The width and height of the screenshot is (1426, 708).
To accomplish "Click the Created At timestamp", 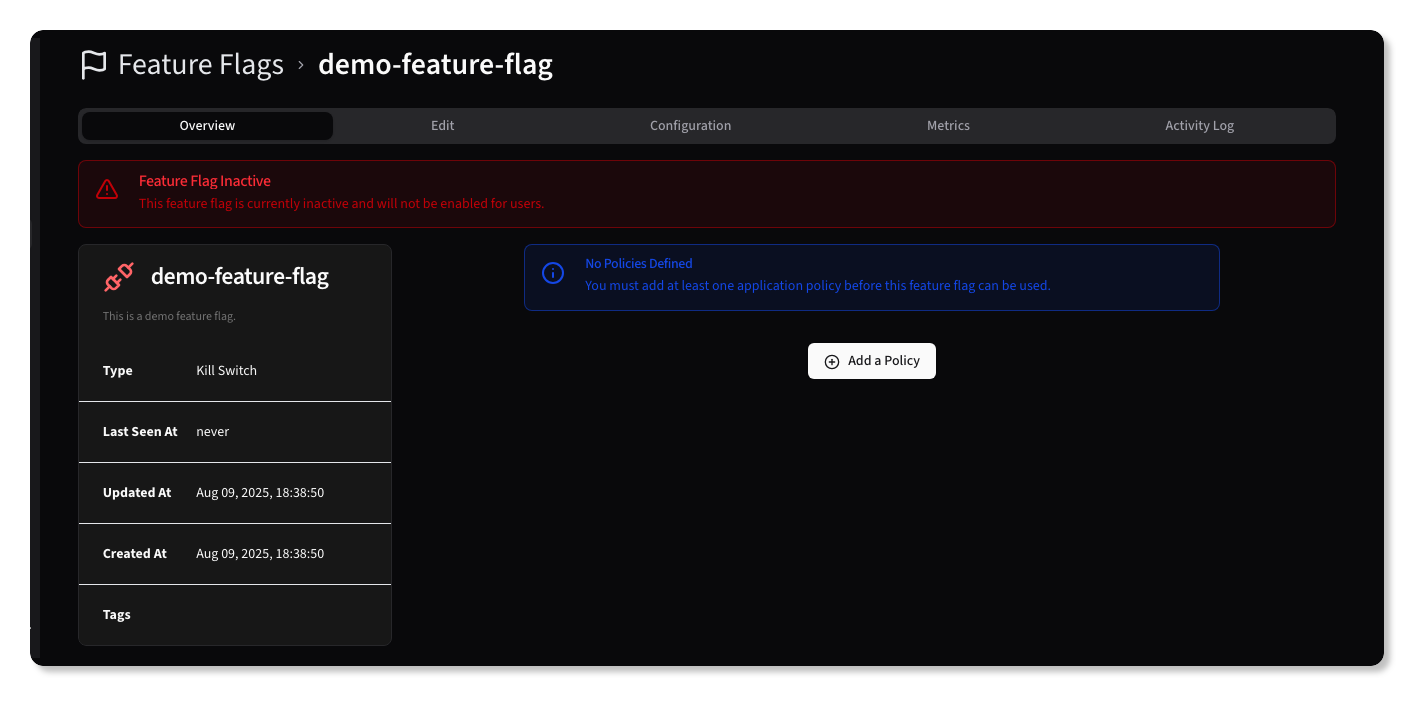I will 260,554.
